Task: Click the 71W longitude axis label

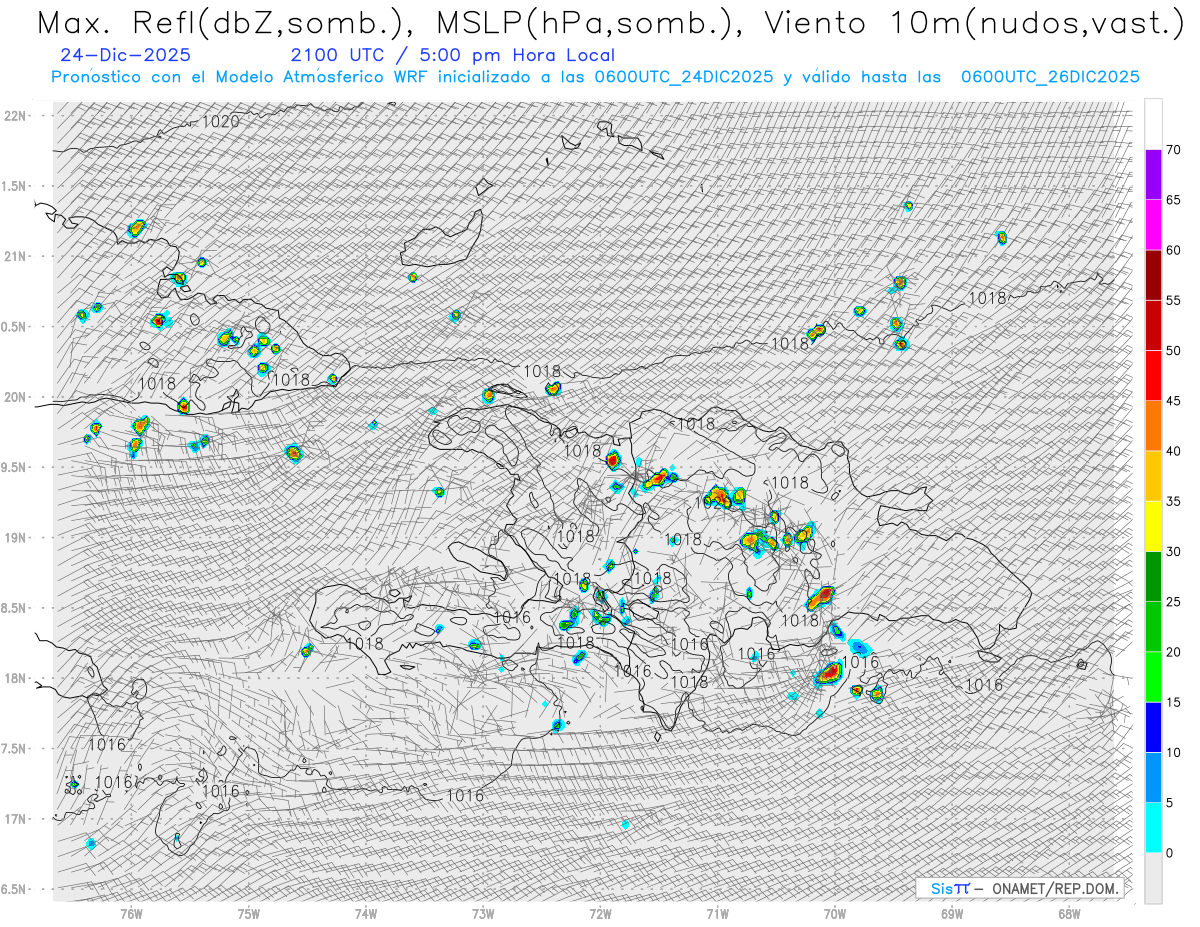Action: [x=717, y=914]
